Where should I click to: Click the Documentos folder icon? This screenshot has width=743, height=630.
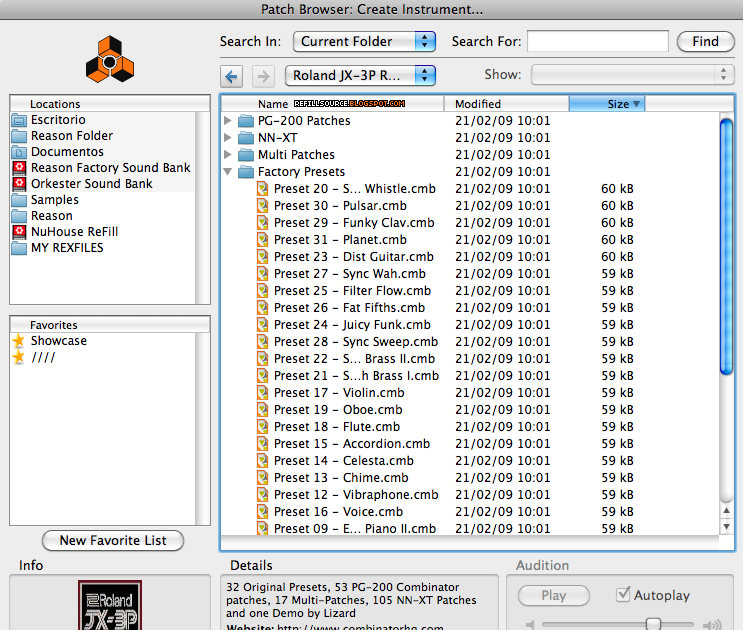pyautogui.click(x=19, y=152)
